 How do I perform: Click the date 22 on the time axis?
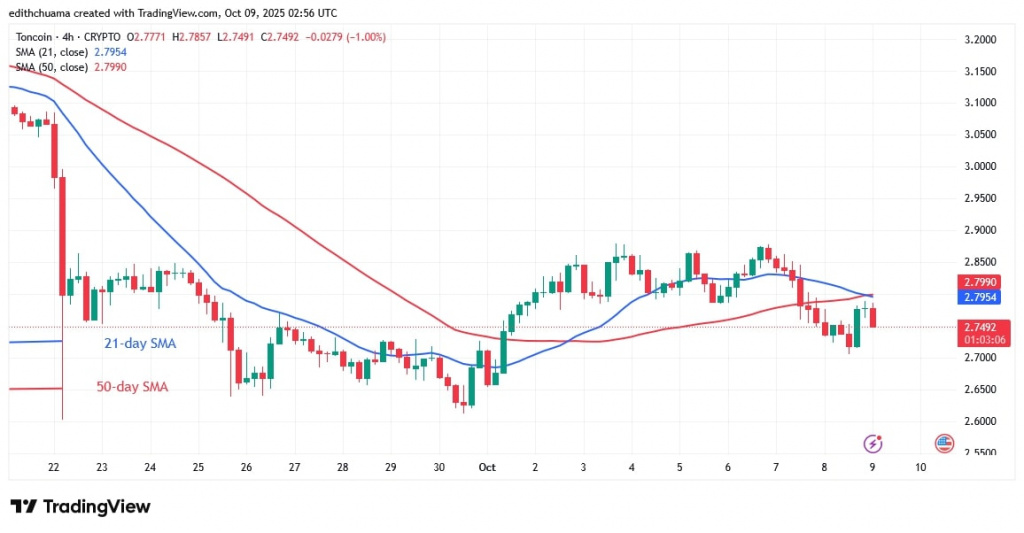coord(54,467)
